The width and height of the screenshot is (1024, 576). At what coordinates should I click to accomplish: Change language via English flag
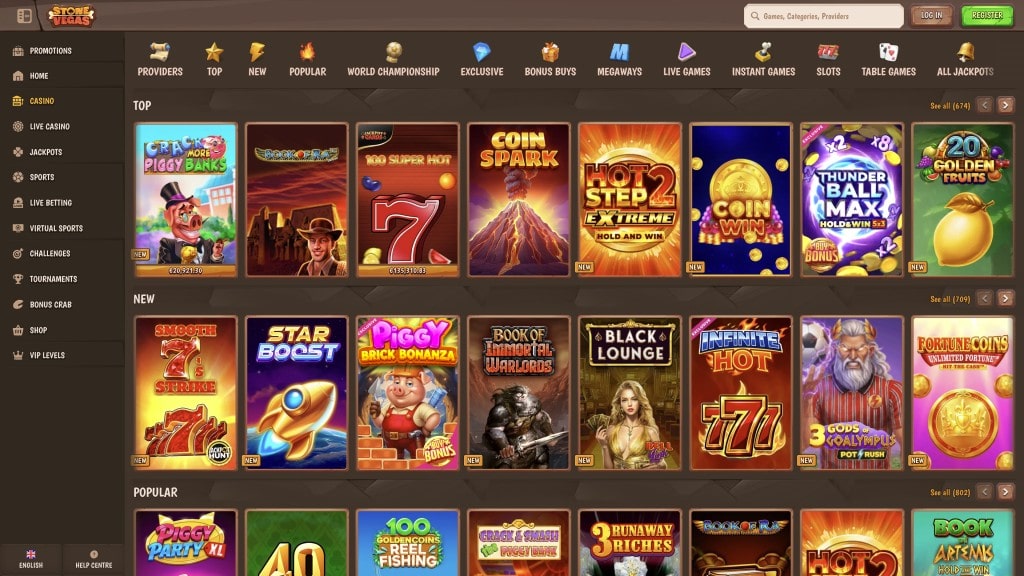click(31, 559)
